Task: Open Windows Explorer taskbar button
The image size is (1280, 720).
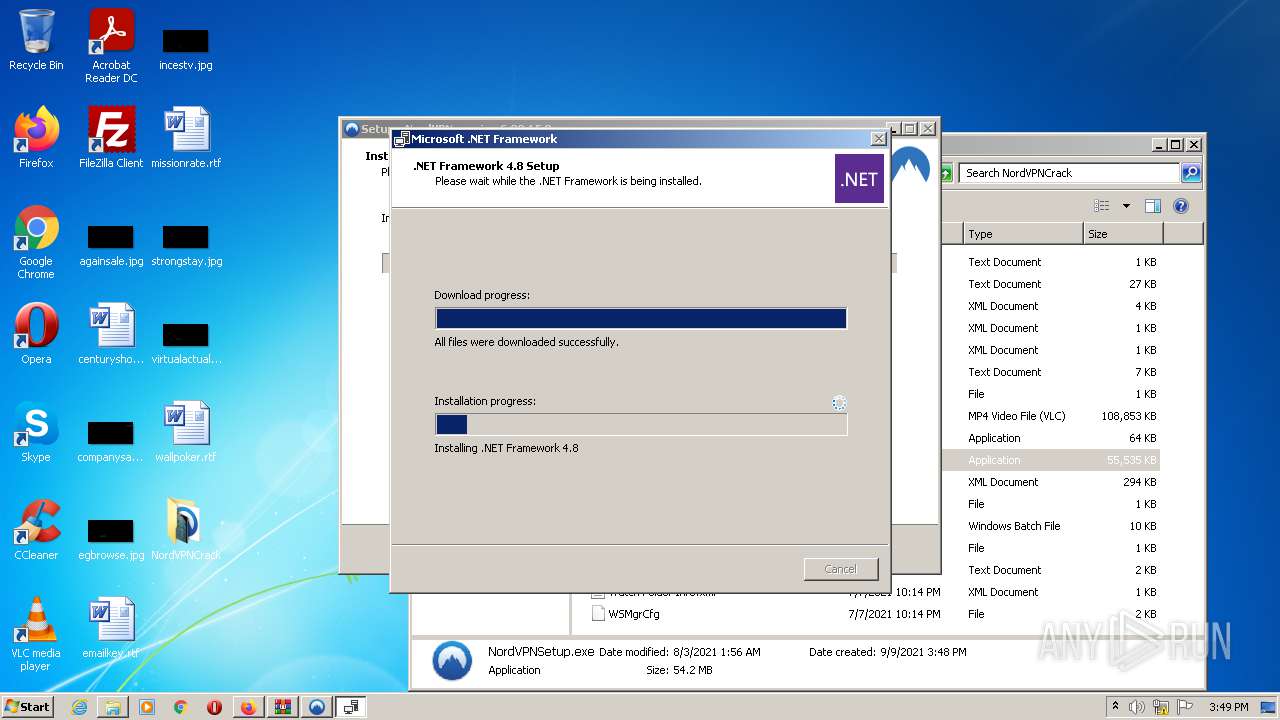Action: (x=113, y=707)
